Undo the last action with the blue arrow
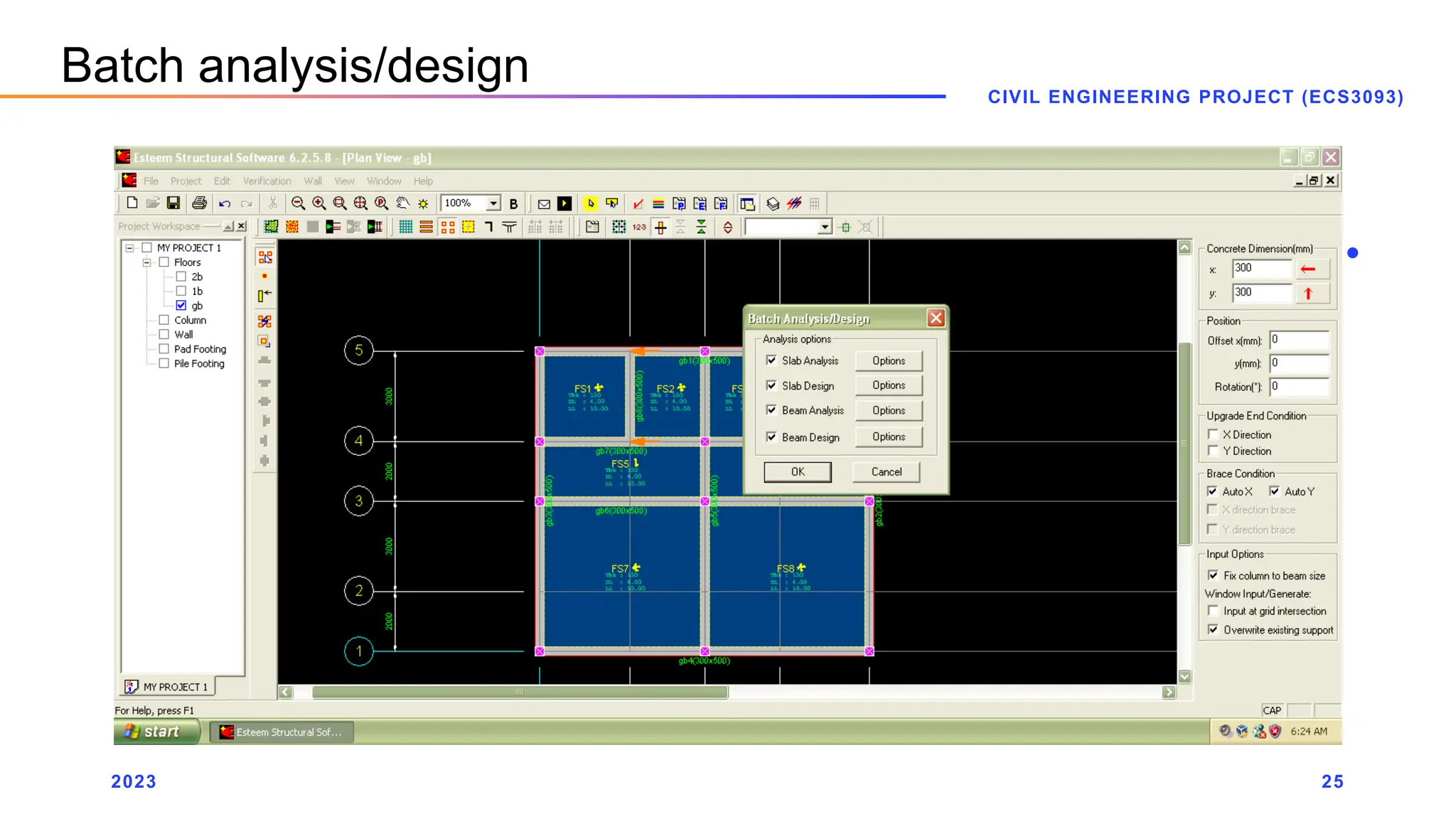Viewport: 1456px width, 819px height. coord(225,204)
